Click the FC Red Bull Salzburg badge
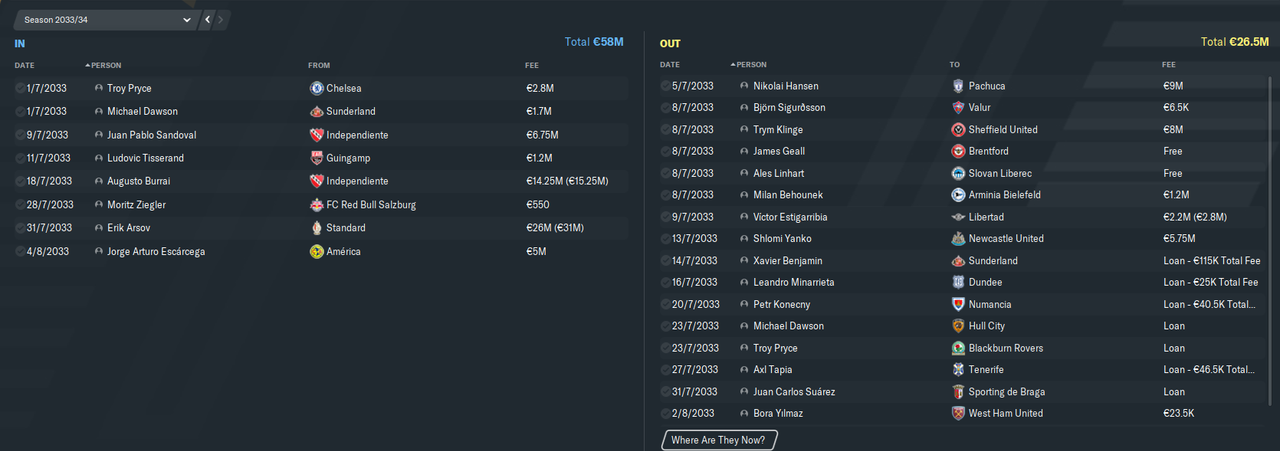 [x=317, y=205]
